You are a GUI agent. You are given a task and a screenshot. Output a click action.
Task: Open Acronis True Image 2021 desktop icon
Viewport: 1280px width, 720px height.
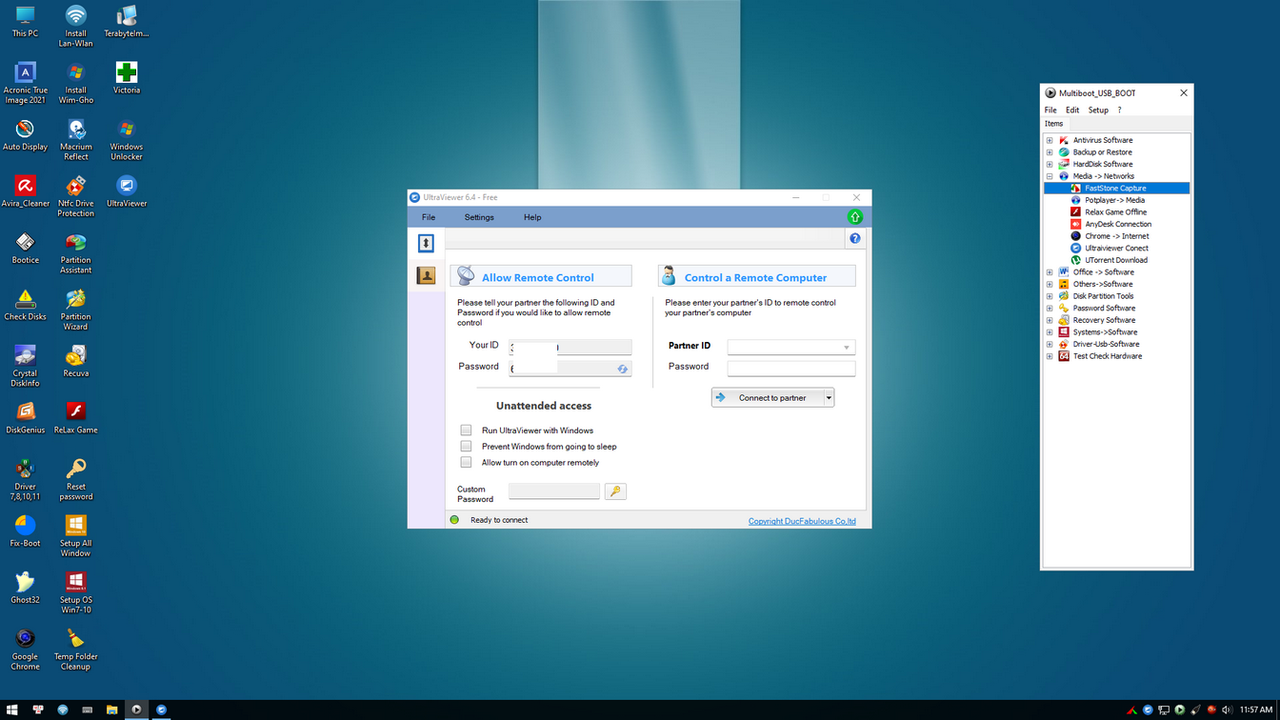coord(25,84)
